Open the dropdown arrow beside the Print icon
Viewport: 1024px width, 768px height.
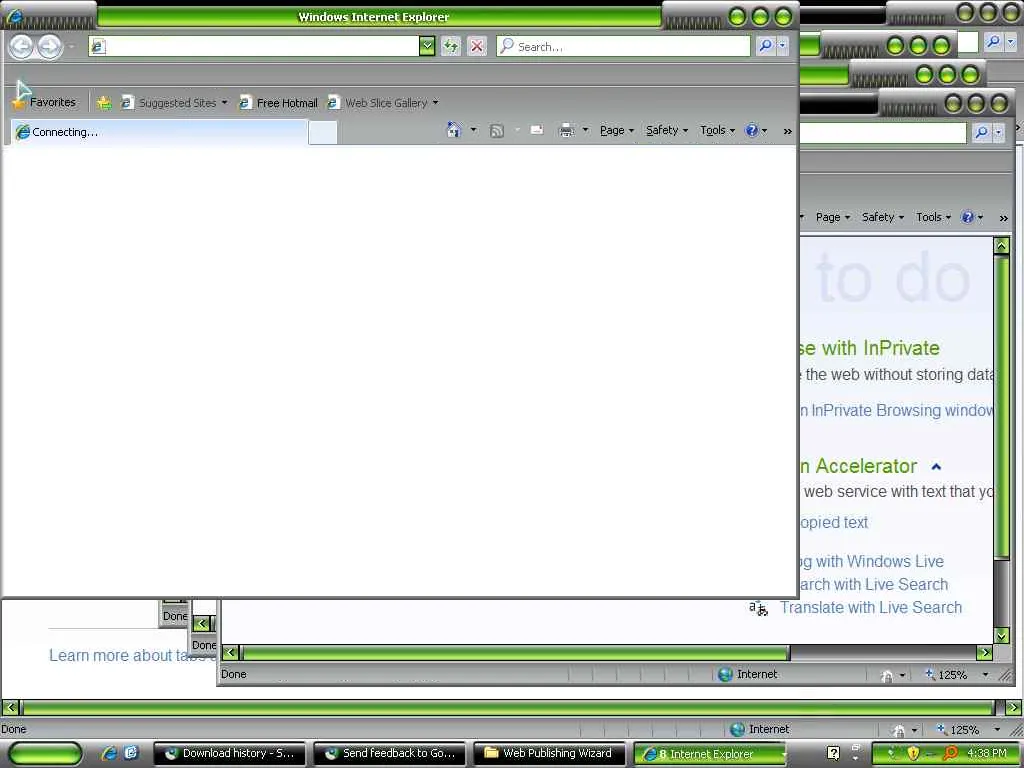585,130
